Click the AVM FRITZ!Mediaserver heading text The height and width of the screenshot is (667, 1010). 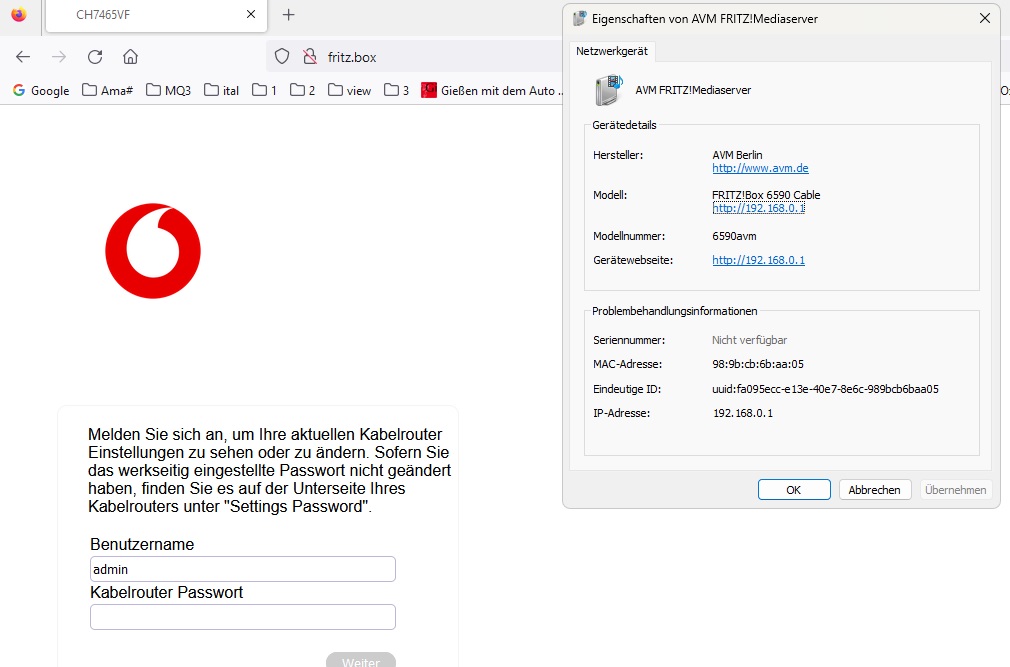(x=693, y=90)
